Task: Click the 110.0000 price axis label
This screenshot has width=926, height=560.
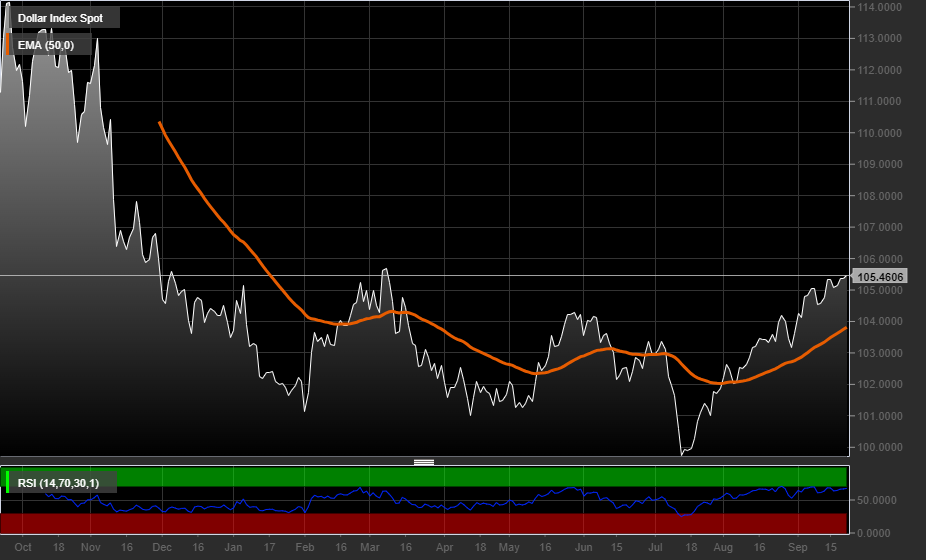Action: click(x=879, y=133)
